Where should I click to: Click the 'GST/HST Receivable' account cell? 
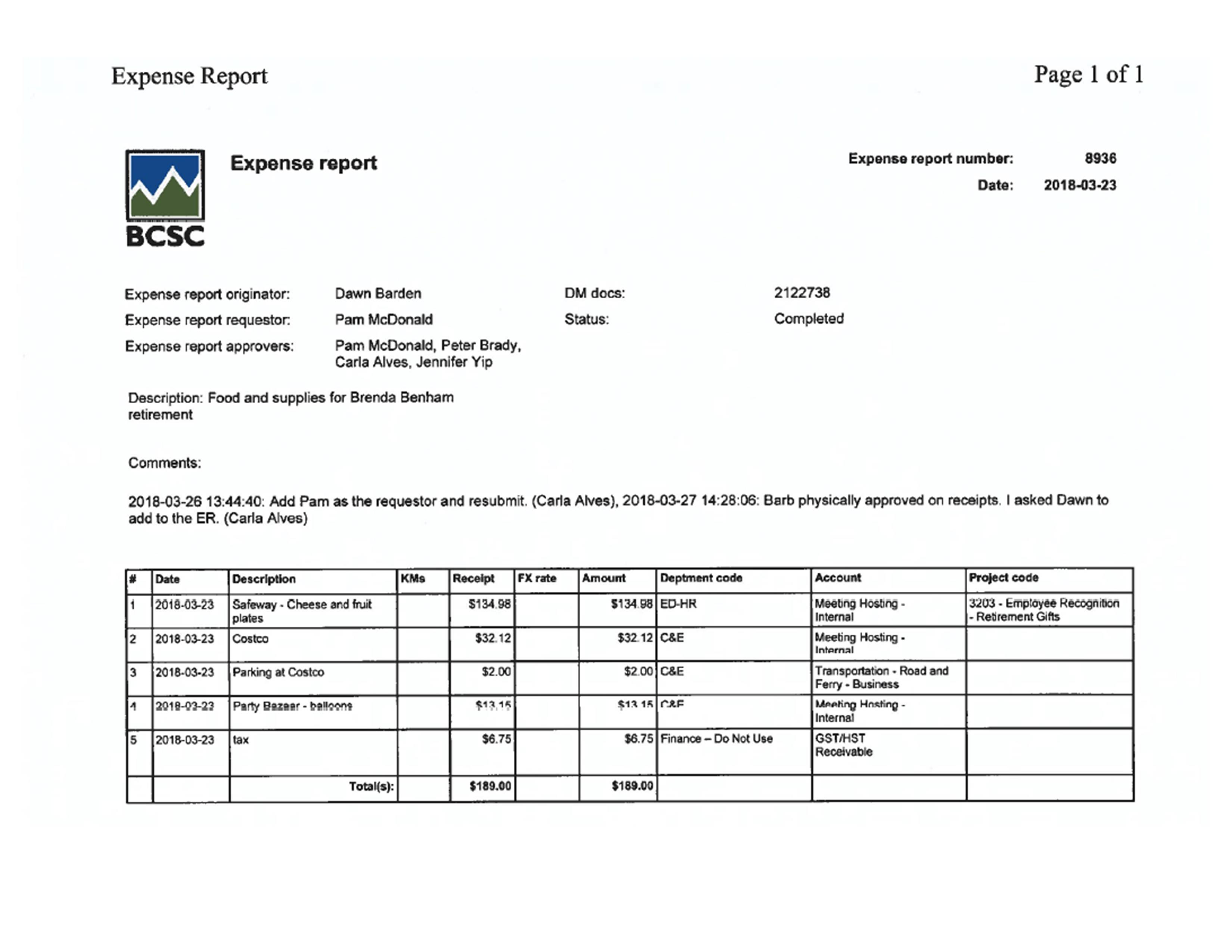[x=889, y=752]
